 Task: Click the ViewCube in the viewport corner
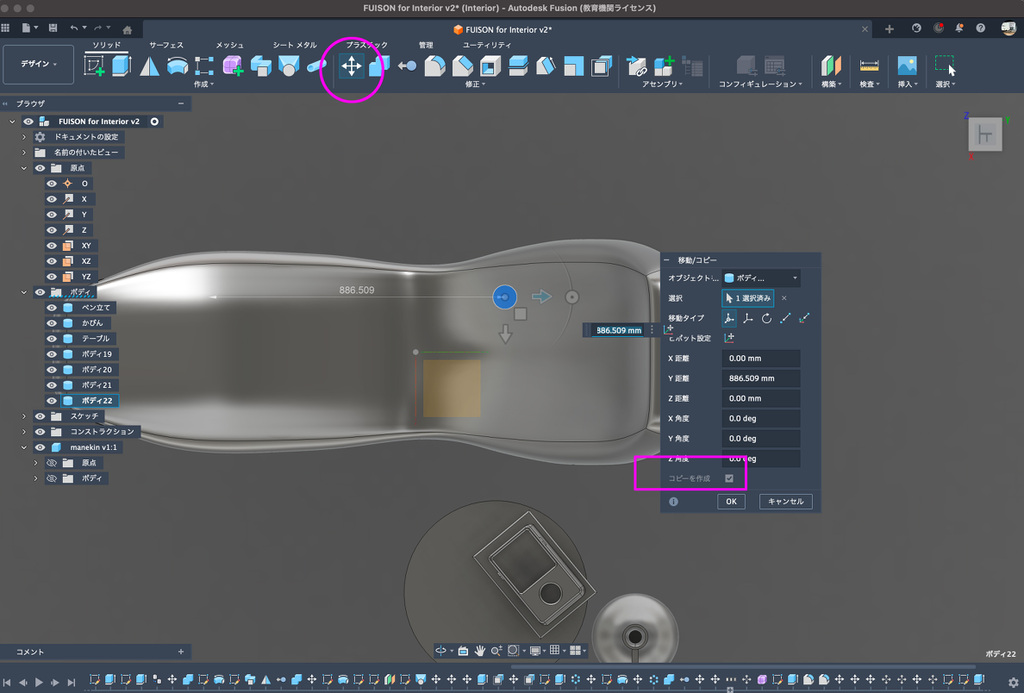click(984, 135)
